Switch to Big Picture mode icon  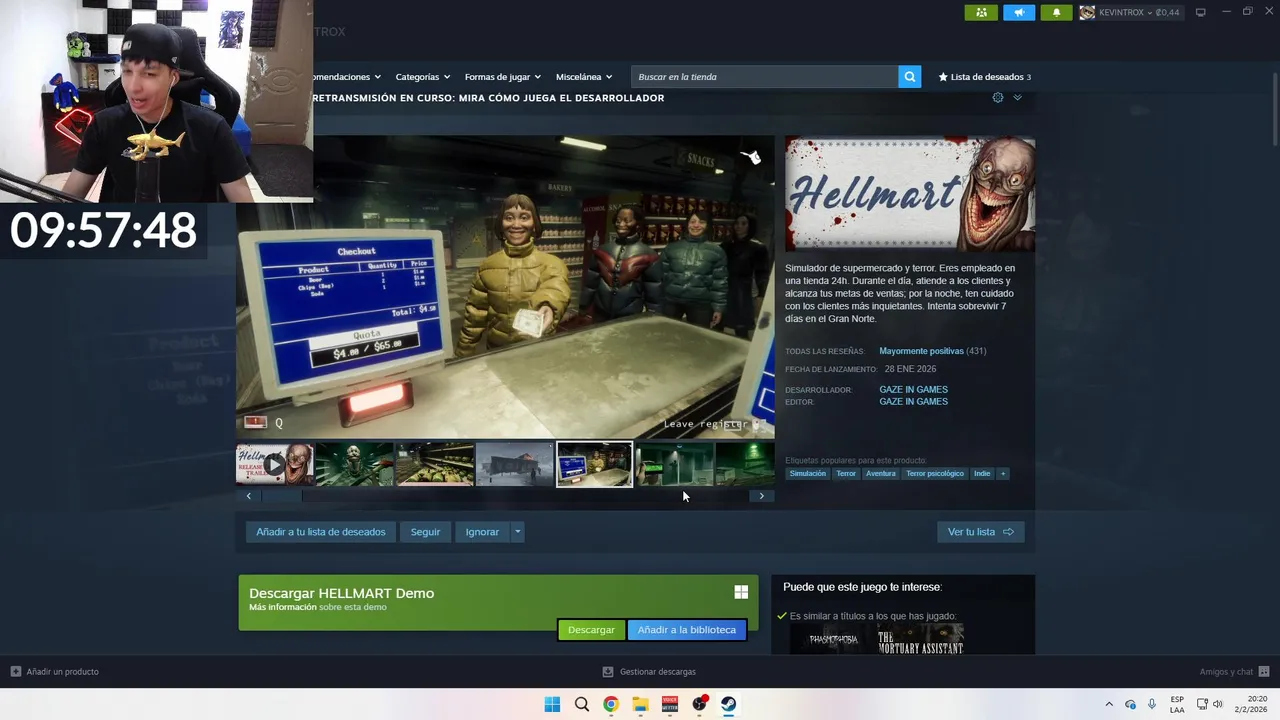(x=1201, y=12)
